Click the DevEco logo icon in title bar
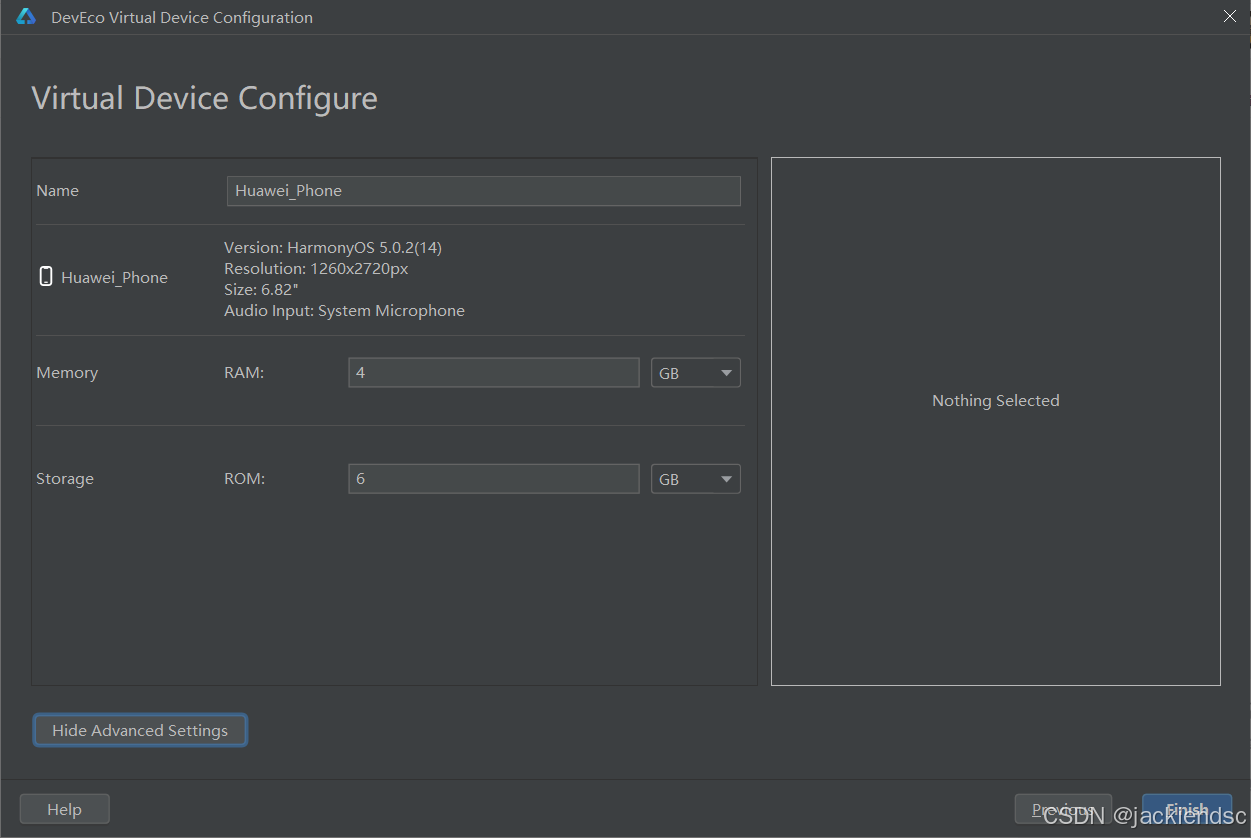Viewport: 1251px width, 838px height. coord(26,17)
